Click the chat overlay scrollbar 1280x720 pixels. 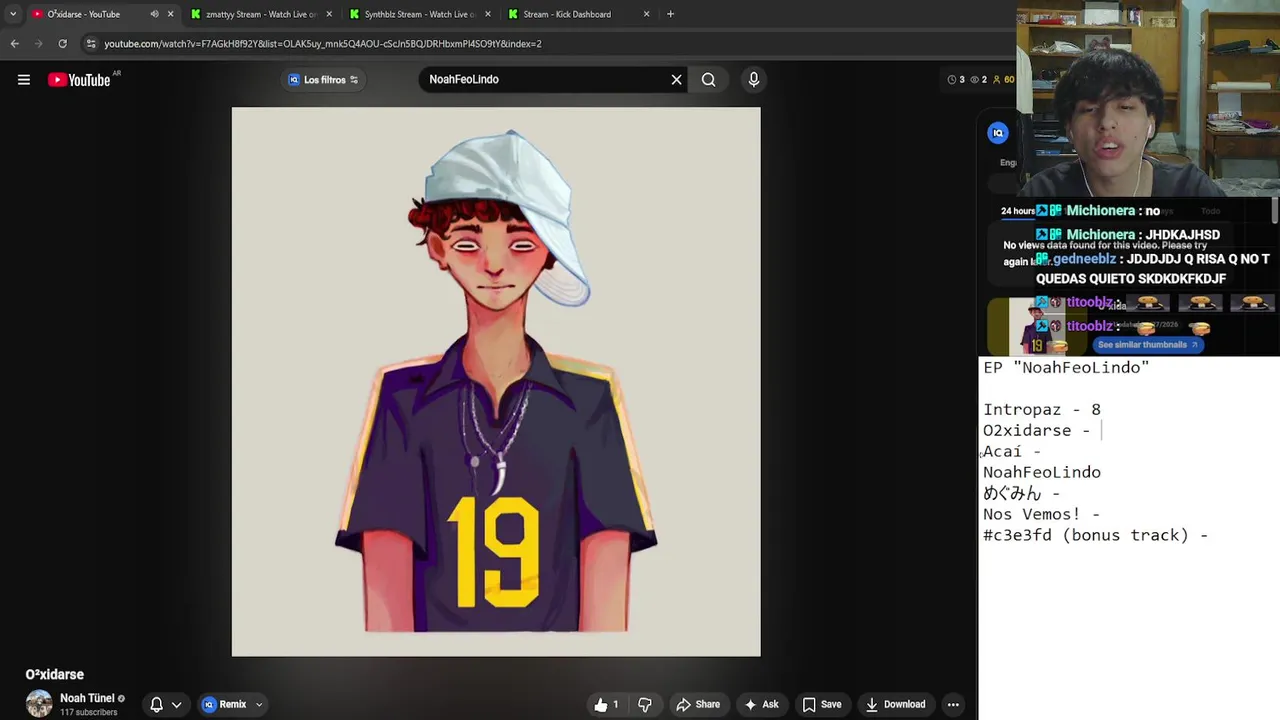coord(1275,212)
